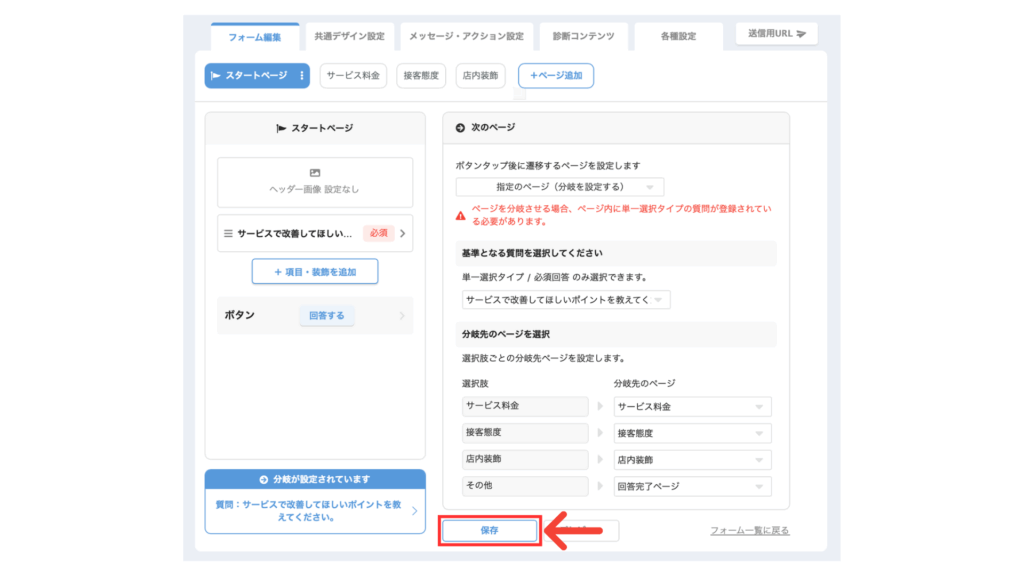This screenshot has width=1024, height=576.
Task: Click the 保存 button
Action: 490,531
